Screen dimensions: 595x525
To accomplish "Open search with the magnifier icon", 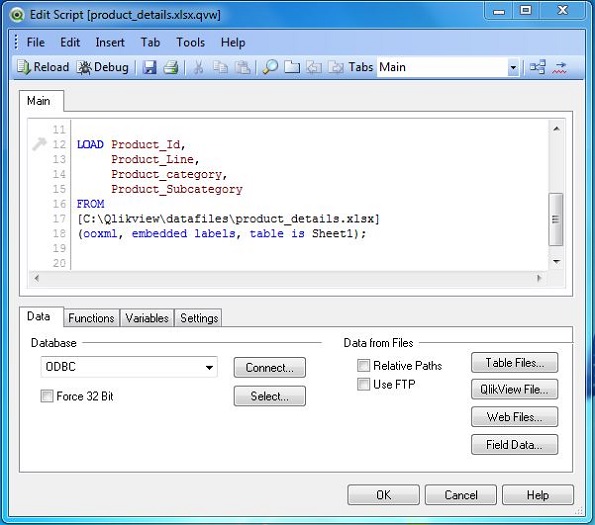I will pos(270,68).
